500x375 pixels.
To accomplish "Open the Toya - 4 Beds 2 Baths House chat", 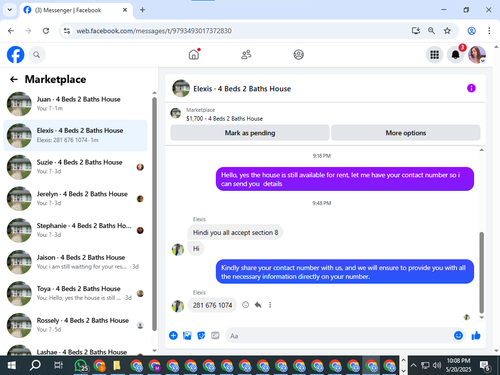I will (76, 293).
